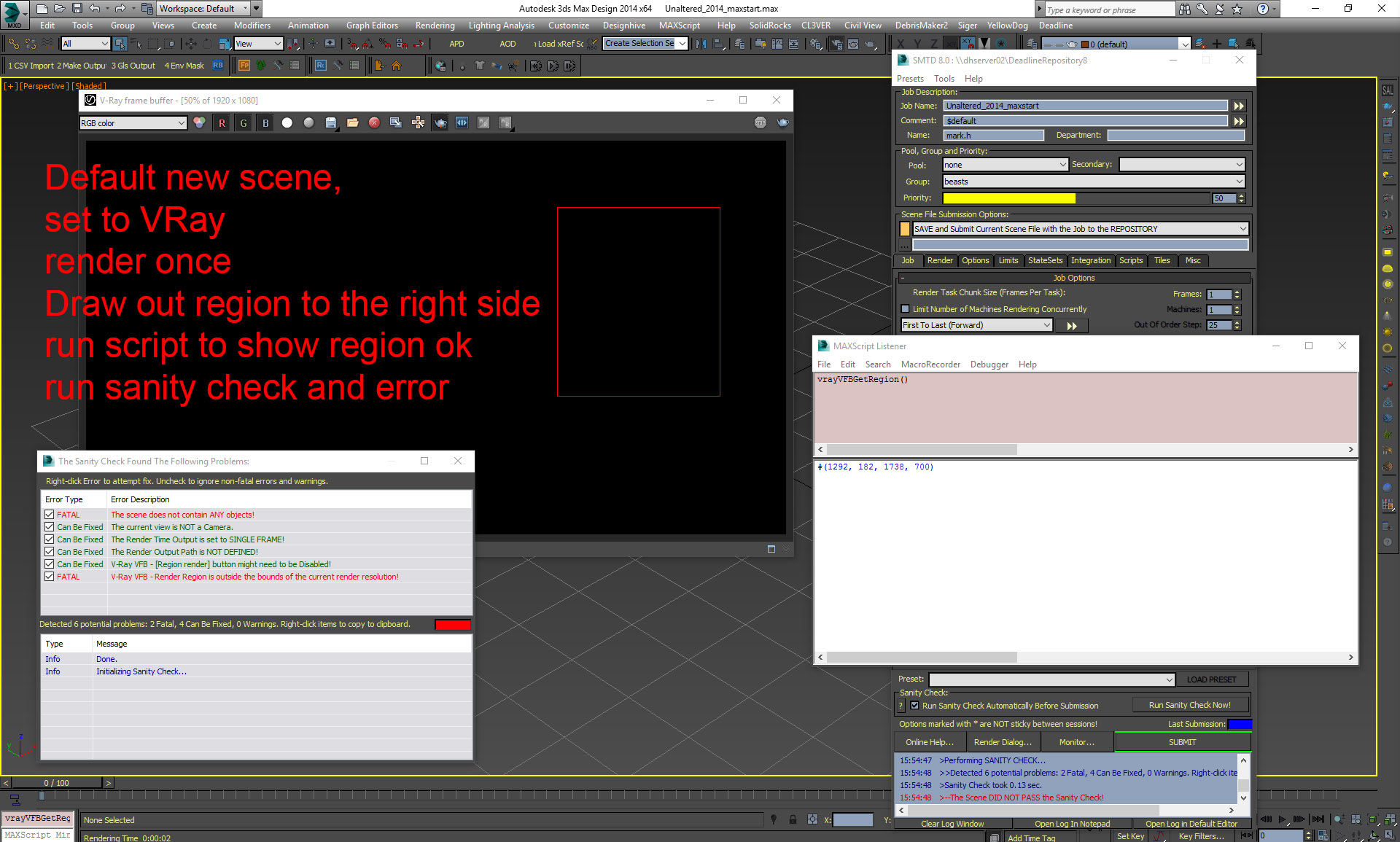Image resolution: width=1400 pixels, height=842 pixels.
Task: Select Duplicate to MAX frame buffer icon
Action: [396, 122]
